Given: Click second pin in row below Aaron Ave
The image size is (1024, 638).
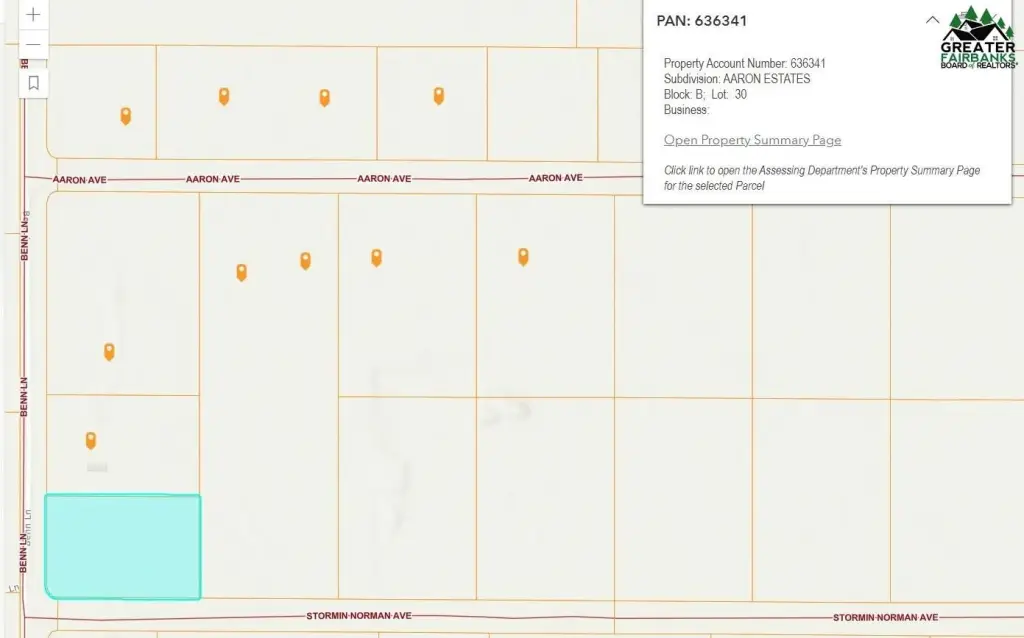Looking at the screenshot, I should 305,260.
